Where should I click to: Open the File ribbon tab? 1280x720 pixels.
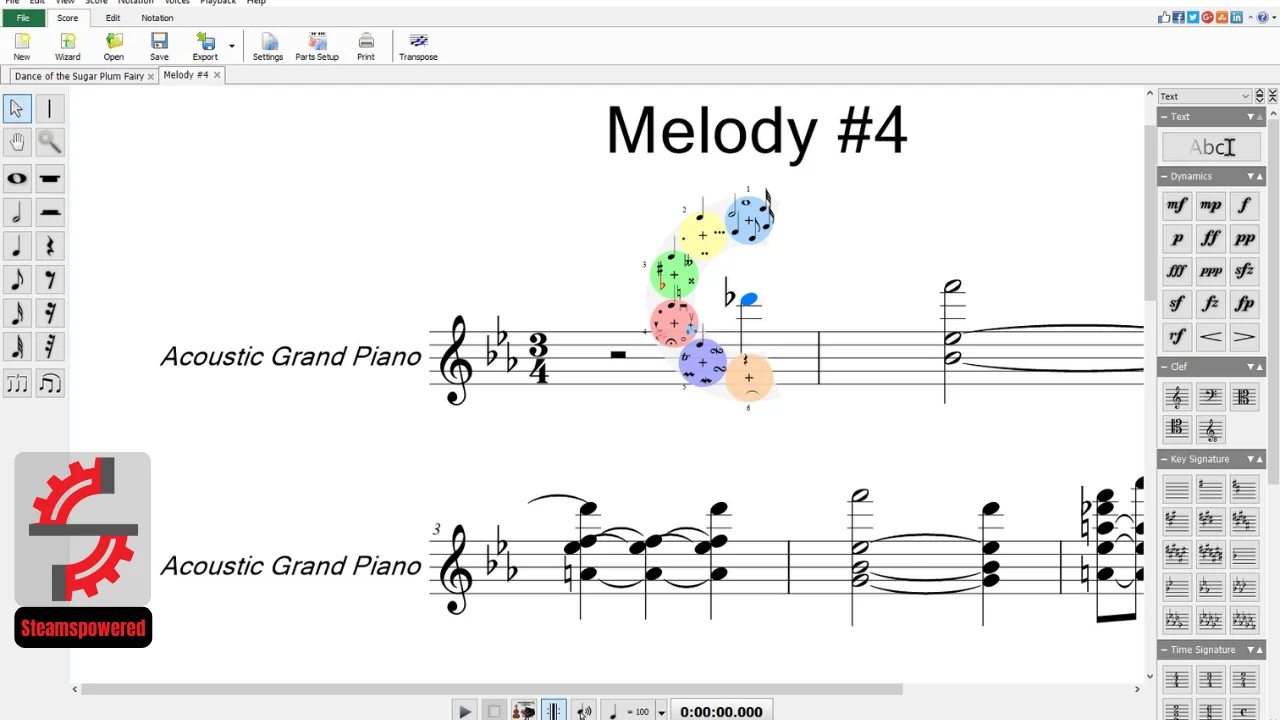click(x=23, y=18)
